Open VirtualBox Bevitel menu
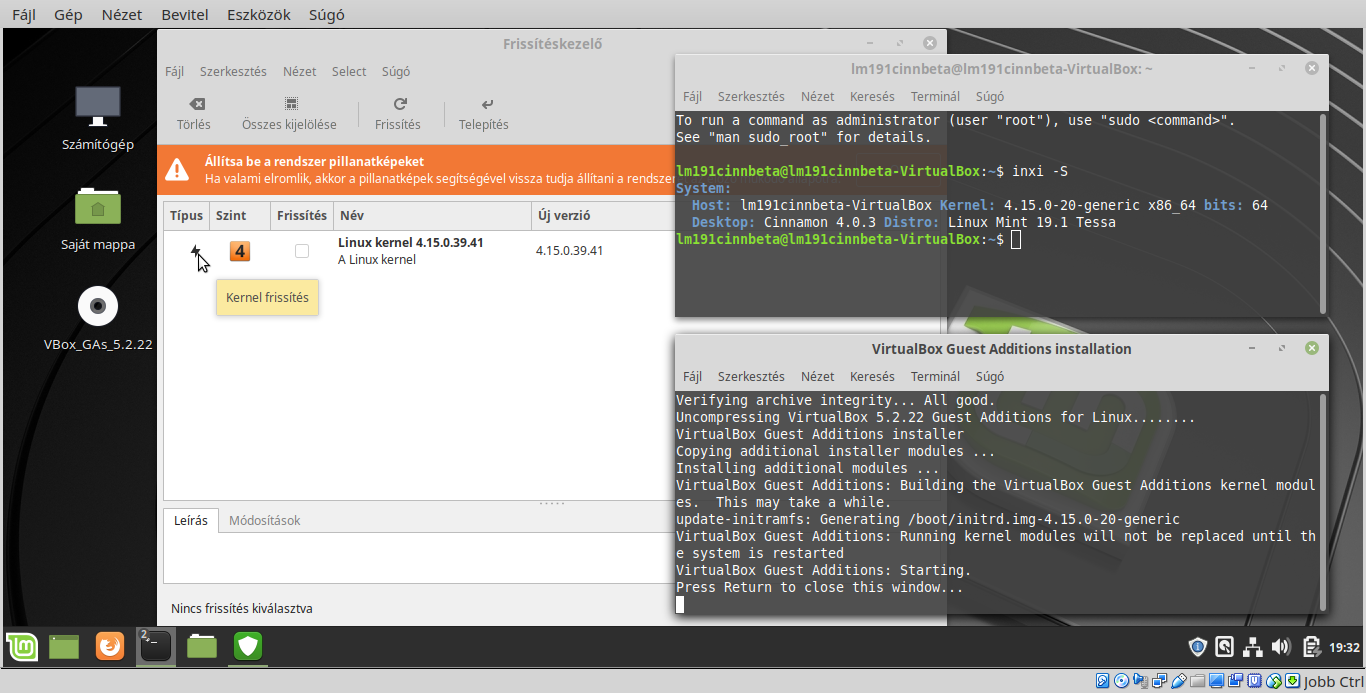This screenshot has height=694, width=1366. coord(184,15)
